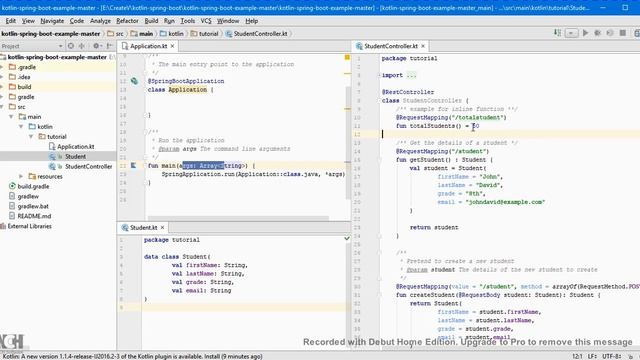Open the Navigate menu

coord(52,21)
